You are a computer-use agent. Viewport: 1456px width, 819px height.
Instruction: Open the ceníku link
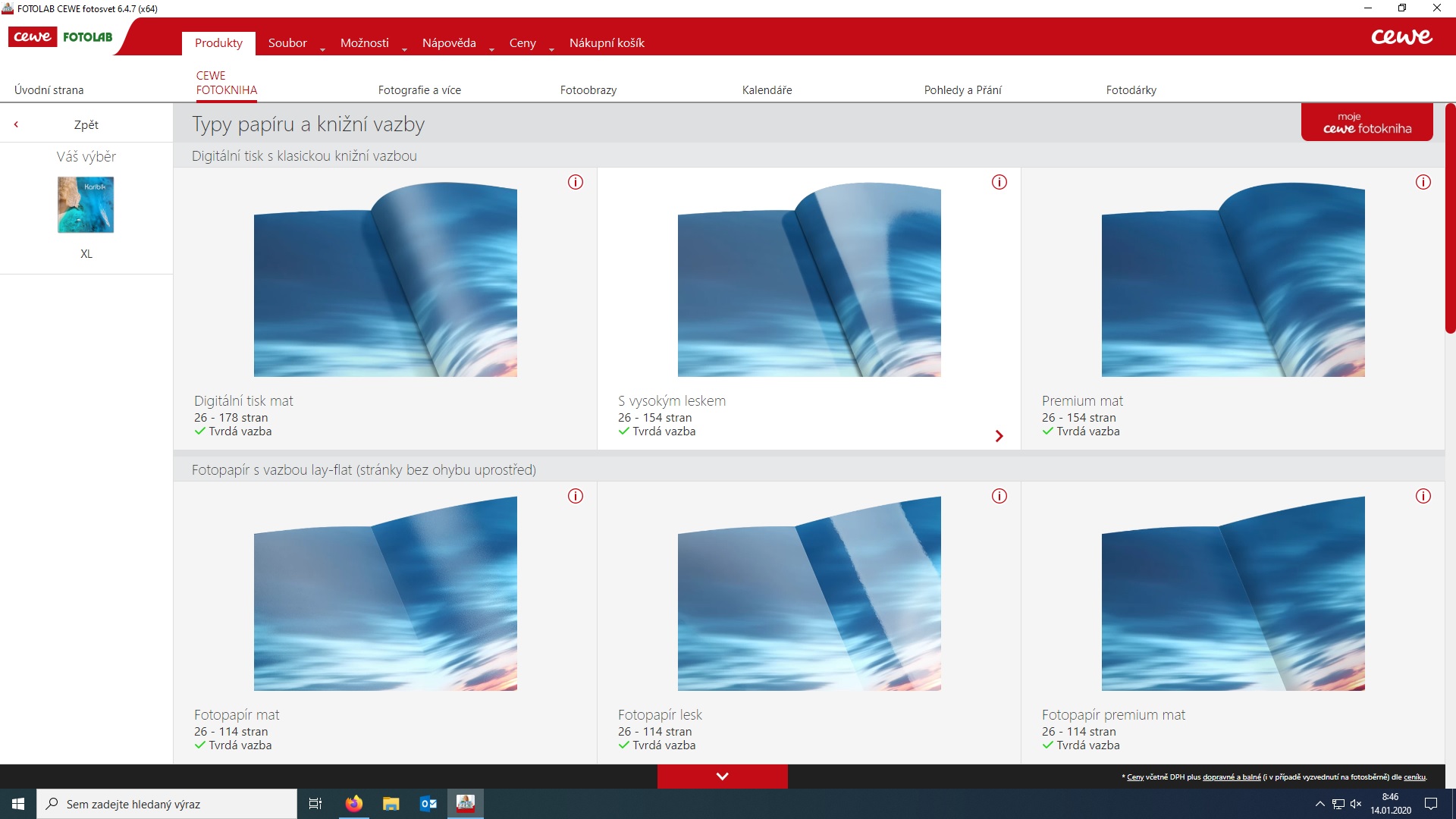click(1414, 777)
